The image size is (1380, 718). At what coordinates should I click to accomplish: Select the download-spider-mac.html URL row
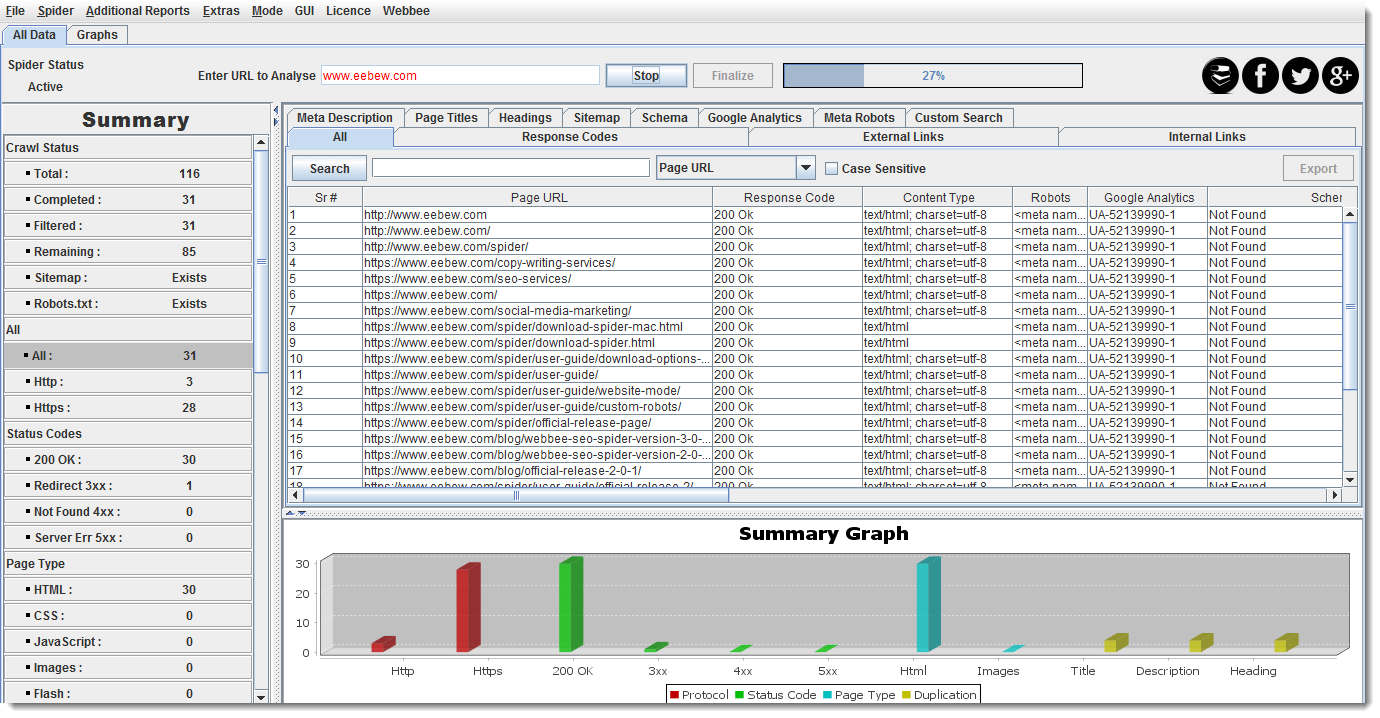[815, 327]
